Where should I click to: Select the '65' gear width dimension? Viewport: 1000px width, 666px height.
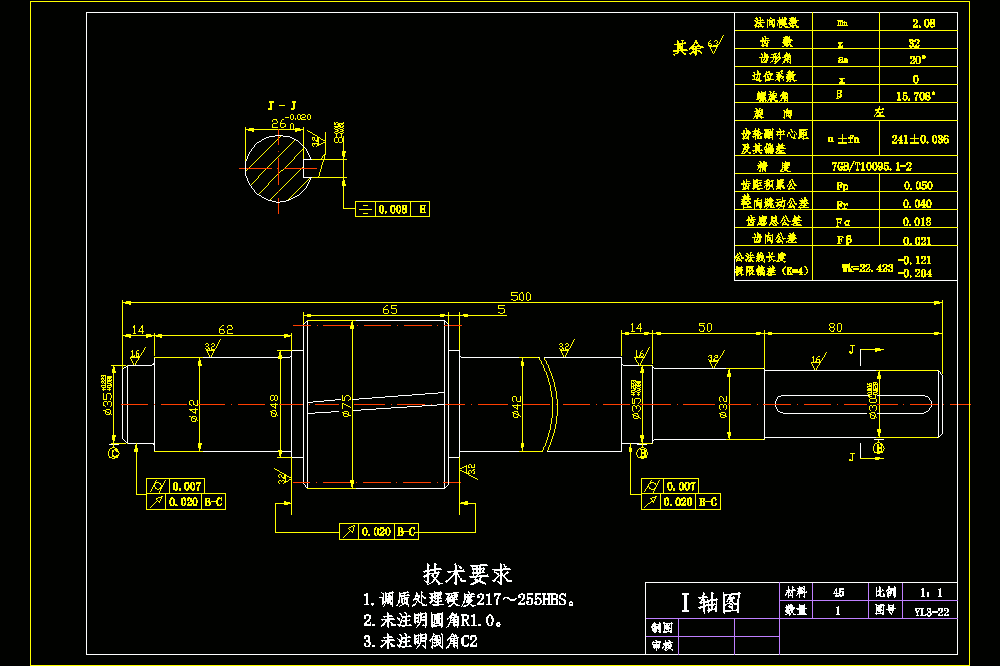tap(390, 309)
